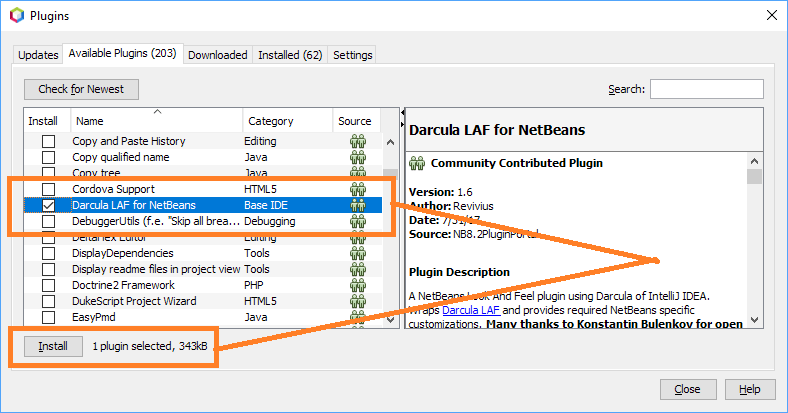The width and height of the screenshot is (788, 413).
Task: Click the source icon for DukeScript Project Wizard
Action: pos(358,301)
